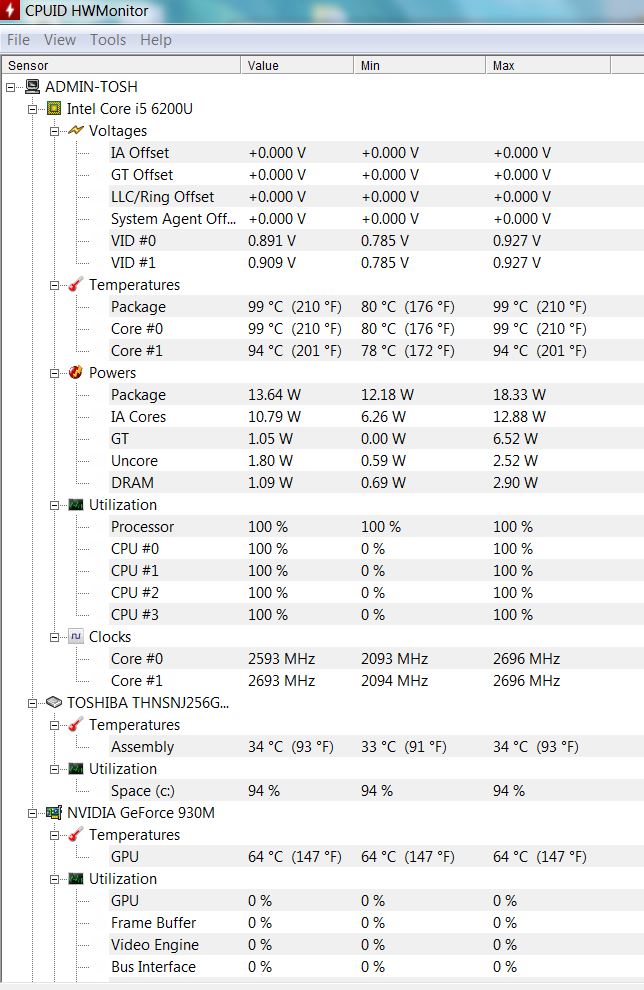Click the Intel Core i5 6200U processor icon

pos(53,109)
